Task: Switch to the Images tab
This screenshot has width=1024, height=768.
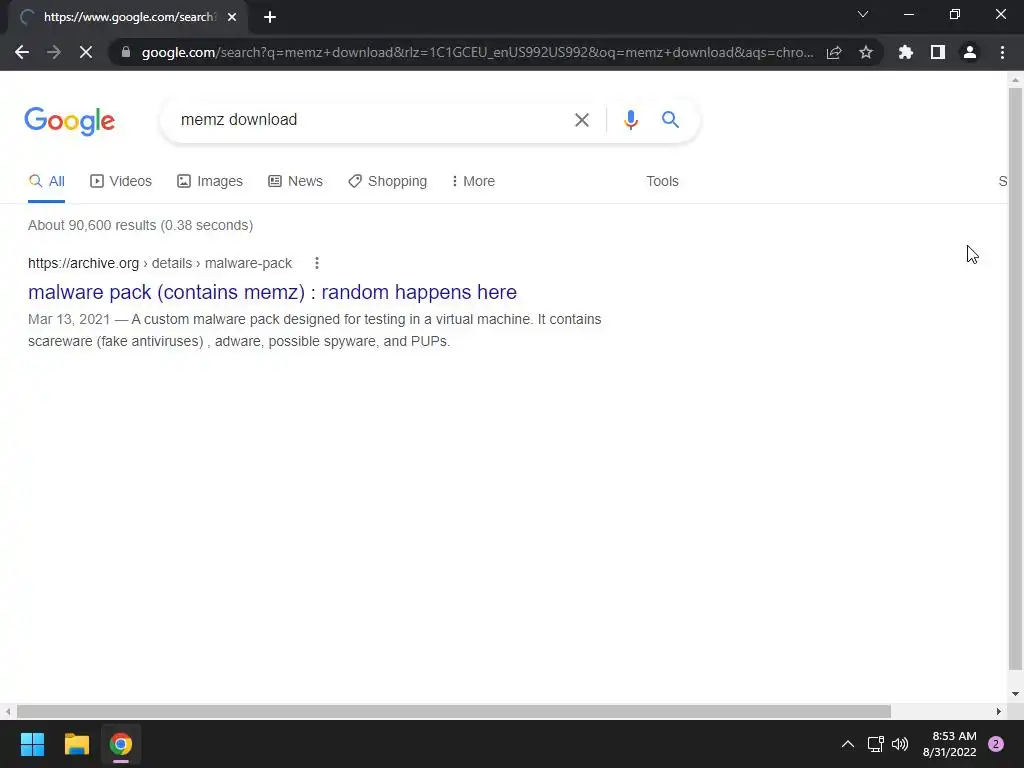Action: [210, 181]
